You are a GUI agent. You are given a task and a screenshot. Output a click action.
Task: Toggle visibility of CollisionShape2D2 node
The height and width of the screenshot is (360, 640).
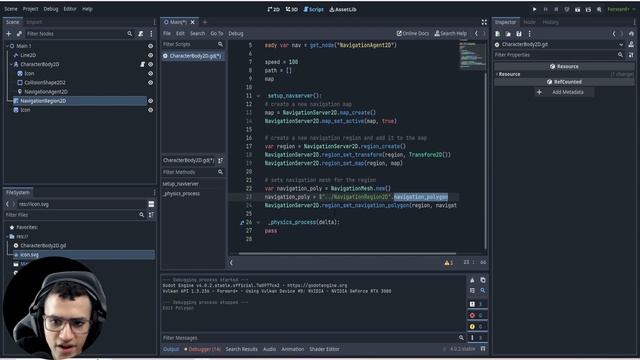pyautogui.click(x=151, y=82)
